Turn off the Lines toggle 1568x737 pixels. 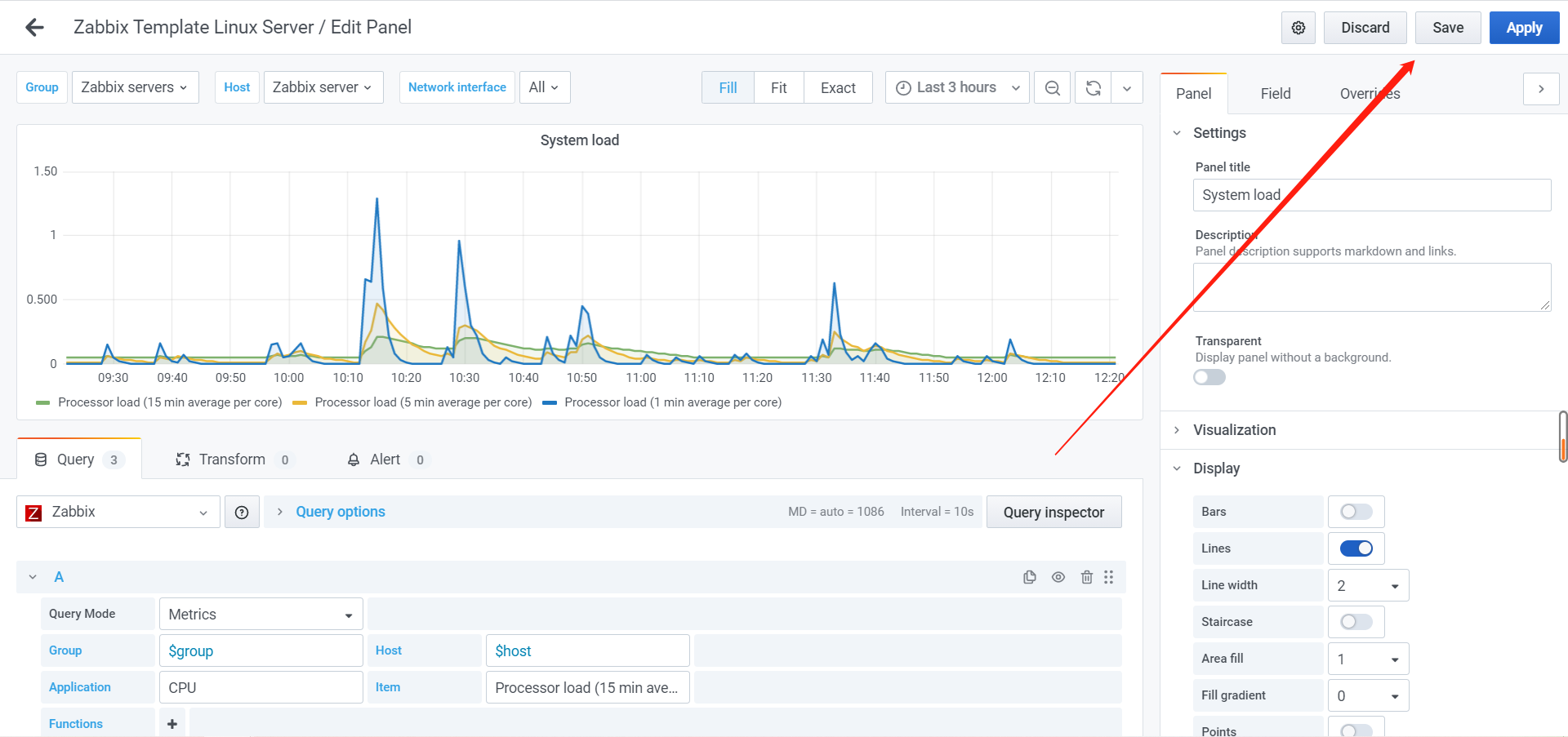coord(1356,548)
